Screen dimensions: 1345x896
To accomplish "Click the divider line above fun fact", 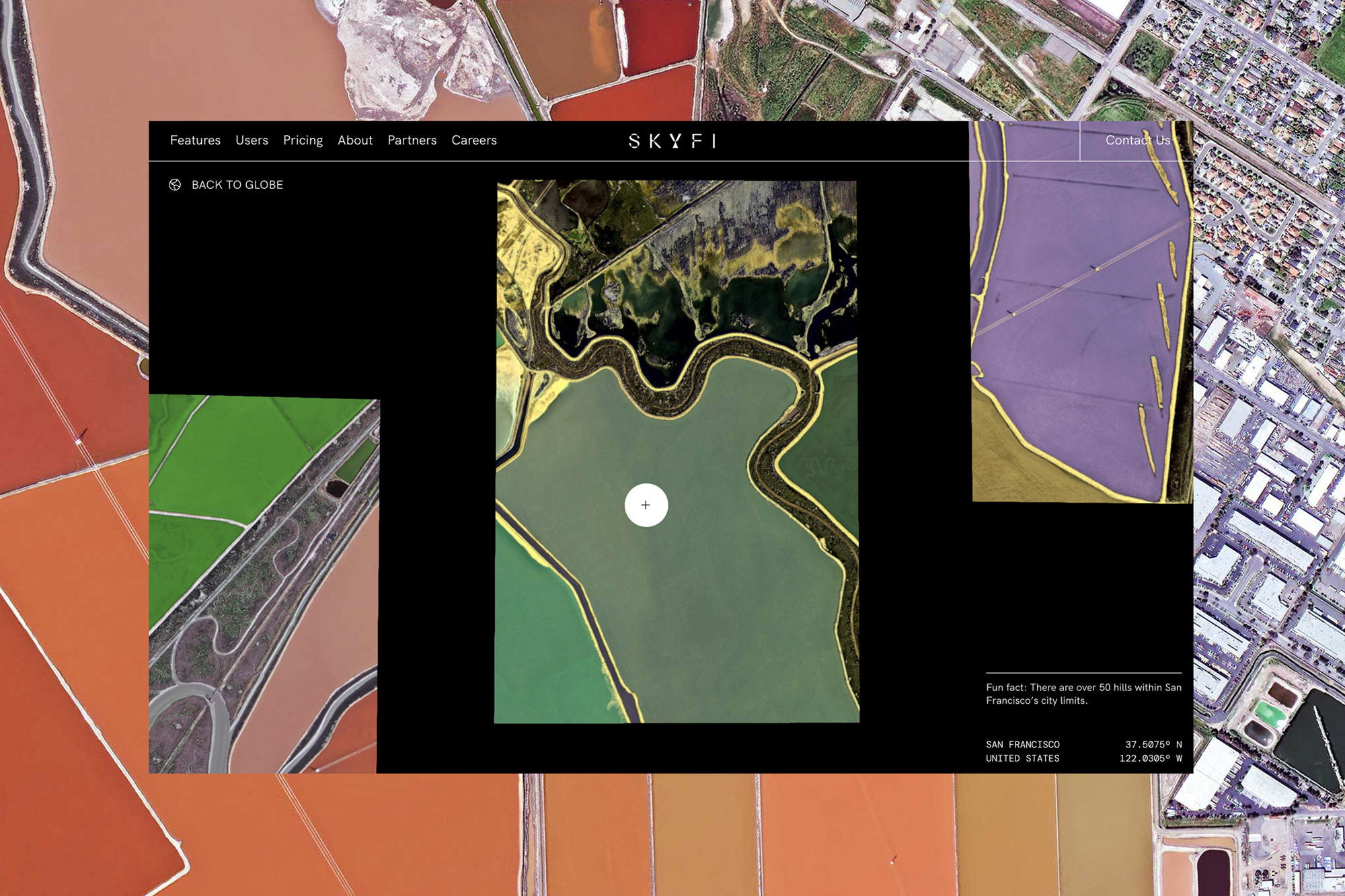I will [1083, 673].
